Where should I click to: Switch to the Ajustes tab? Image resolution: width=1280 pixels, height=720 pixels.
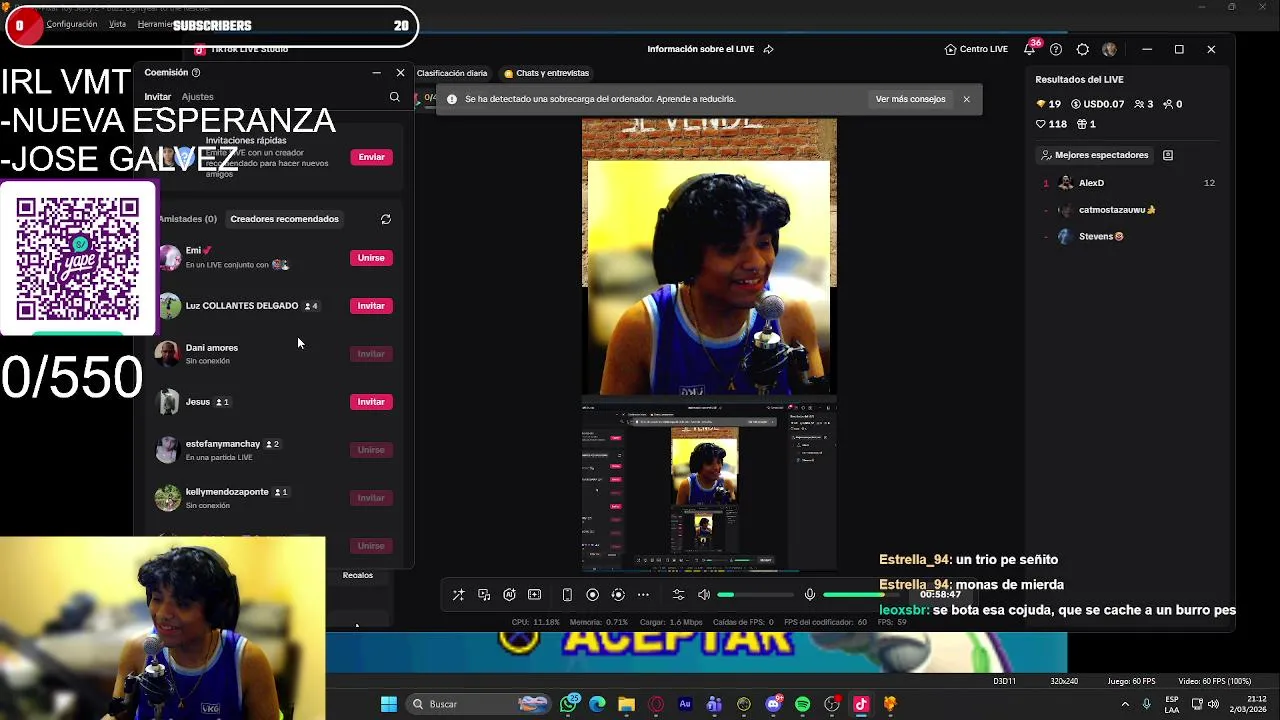click(x=197, y=97)
